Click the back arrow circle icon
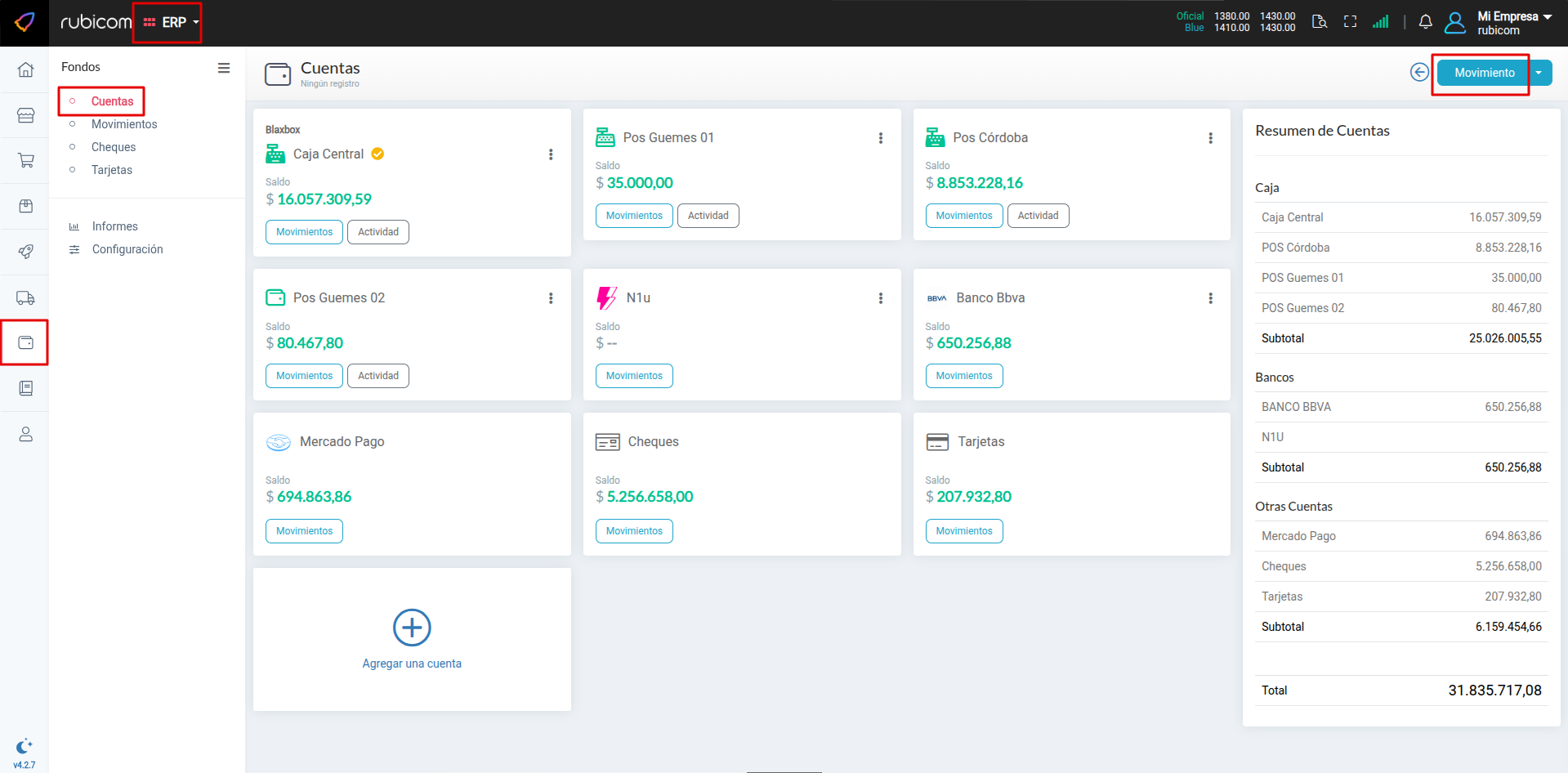 click(1419, 73)
